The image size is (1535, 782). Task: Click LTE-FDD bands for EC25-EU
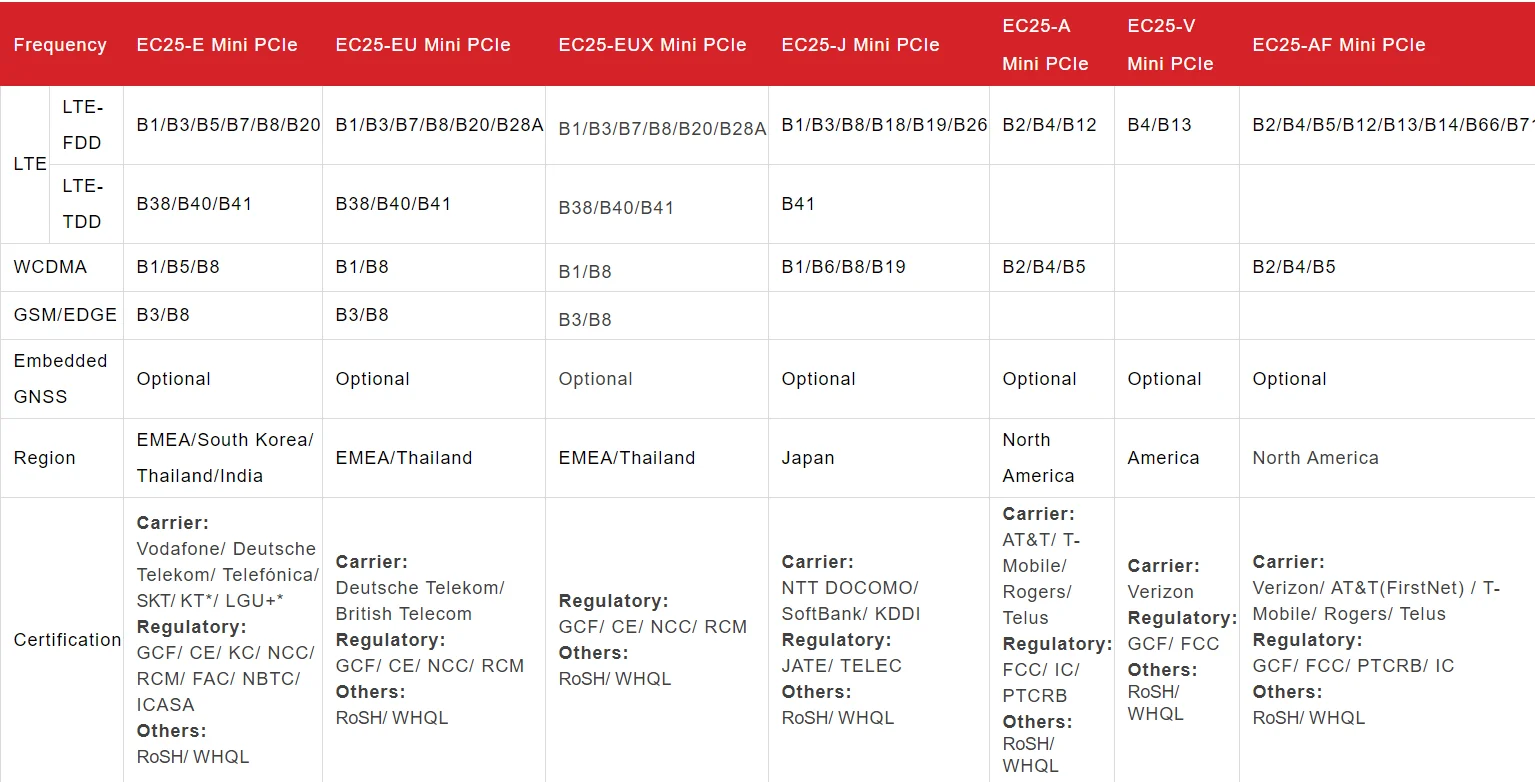440,125
